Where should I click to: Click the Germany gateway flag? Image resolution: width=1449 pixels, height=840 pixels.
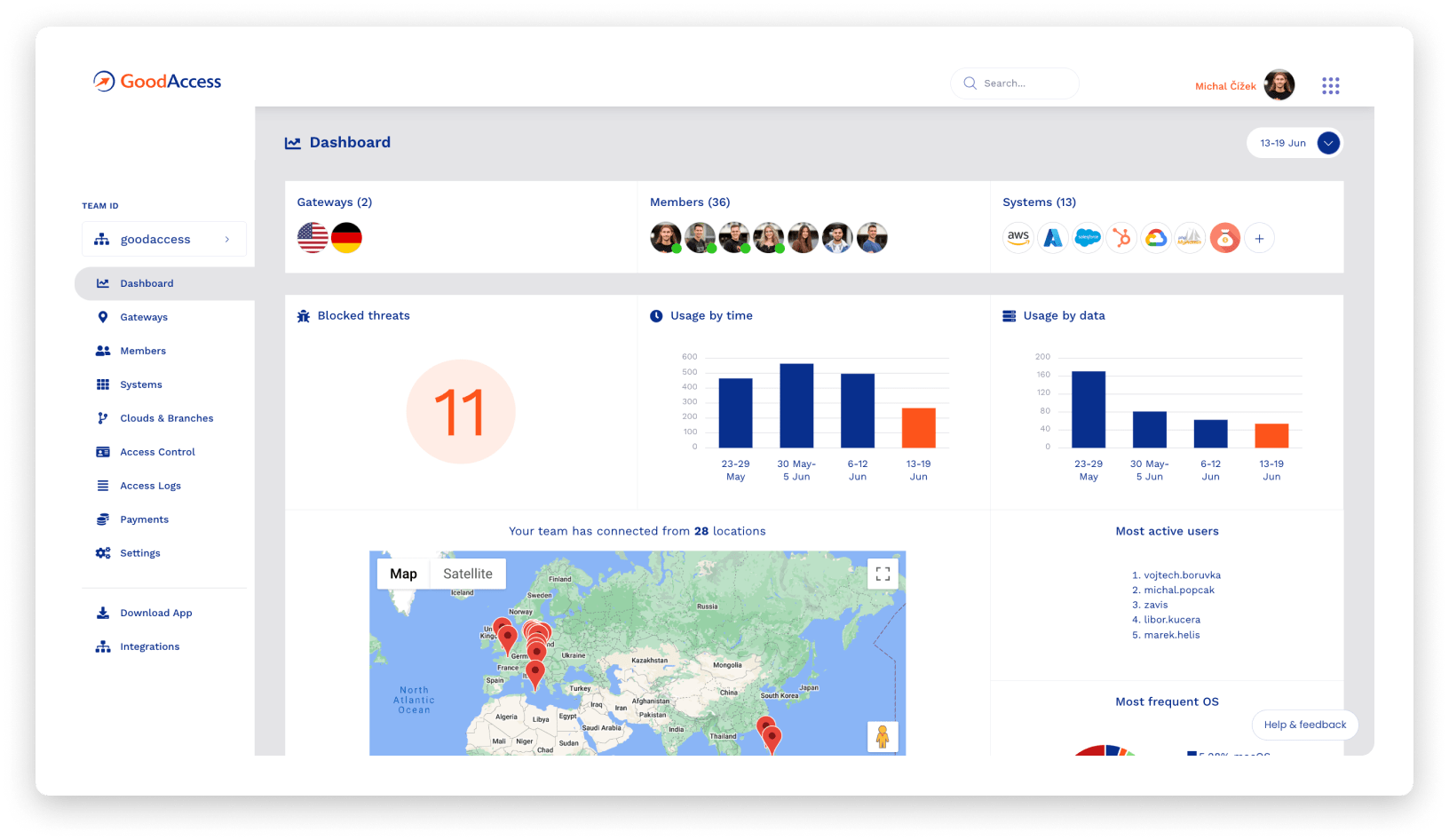click(x=346, y=238)
